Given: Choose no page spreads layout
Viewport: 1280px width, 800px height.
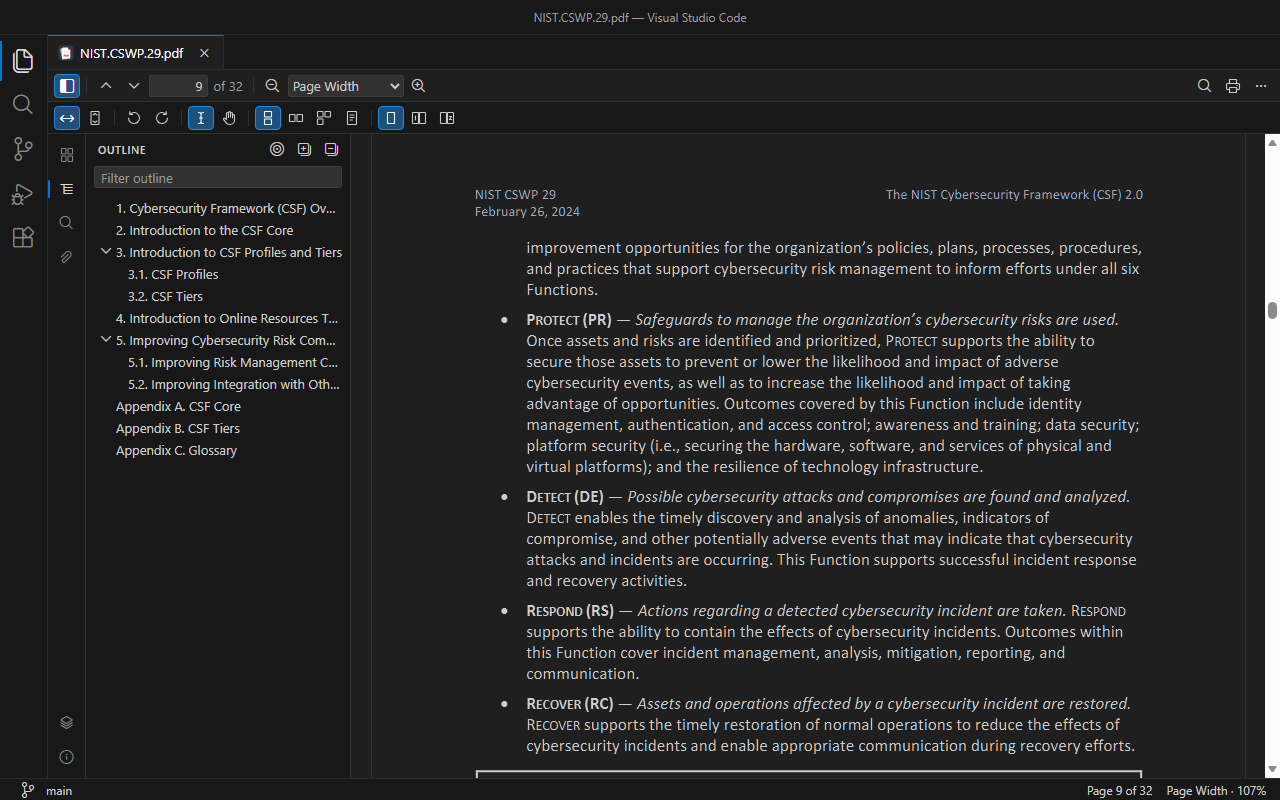Looking at the screenshot, I should tap(391, 118).
